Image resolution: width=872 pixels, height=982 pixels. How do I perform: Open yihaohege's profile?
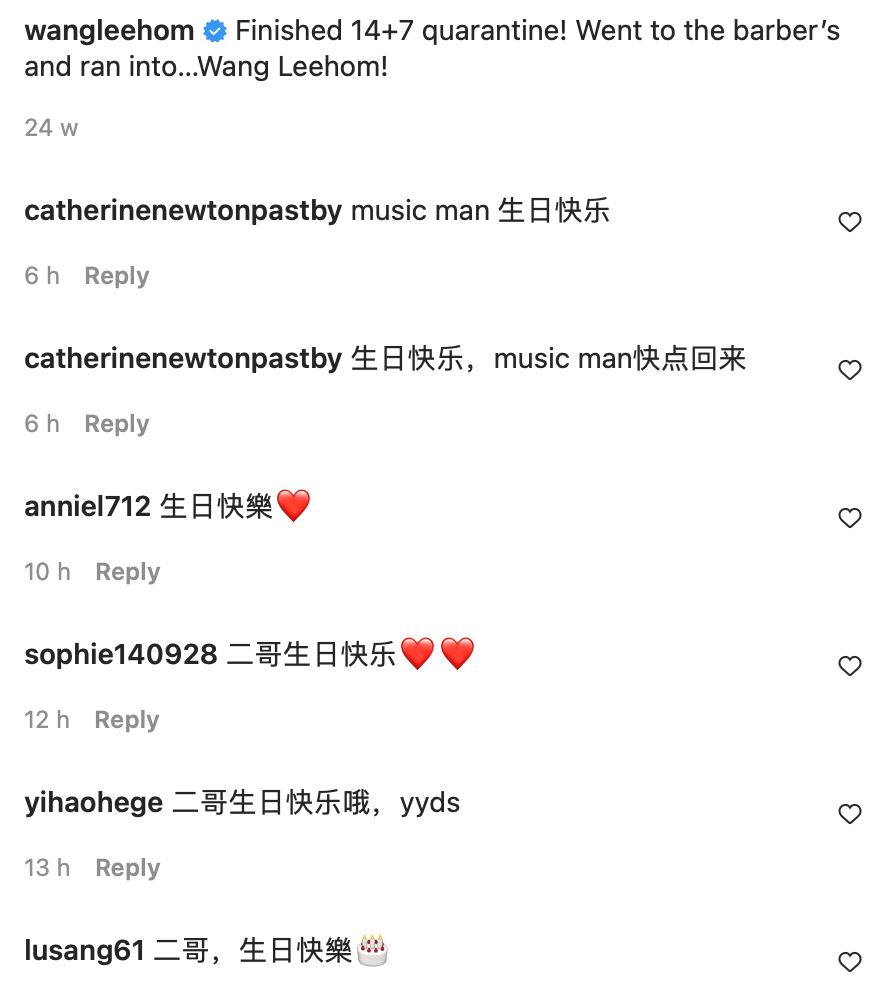94,803
